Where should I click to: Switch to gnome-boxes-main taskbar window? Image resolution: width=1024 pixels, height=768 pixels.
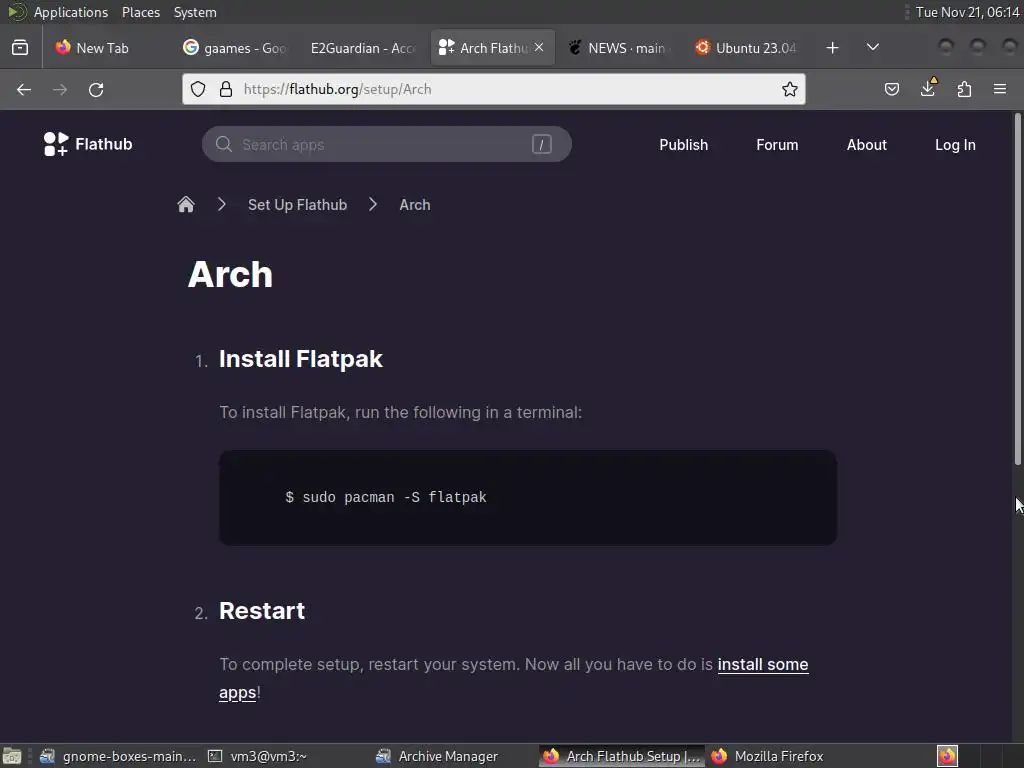(x=118, y=756)
